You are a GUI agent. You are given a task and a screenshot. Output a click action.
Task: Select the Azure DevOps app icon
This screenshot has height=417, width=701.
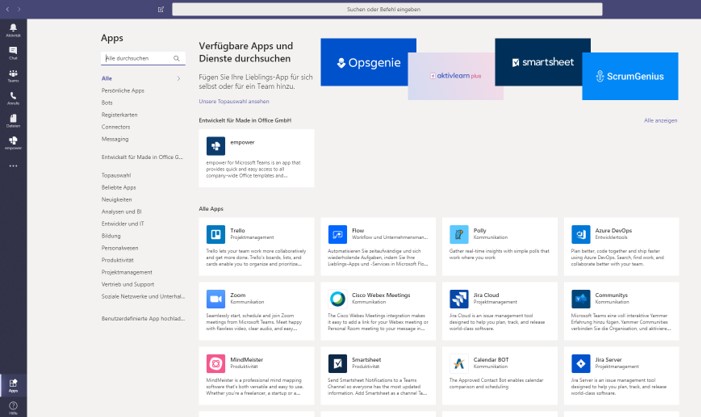point(581,234)
